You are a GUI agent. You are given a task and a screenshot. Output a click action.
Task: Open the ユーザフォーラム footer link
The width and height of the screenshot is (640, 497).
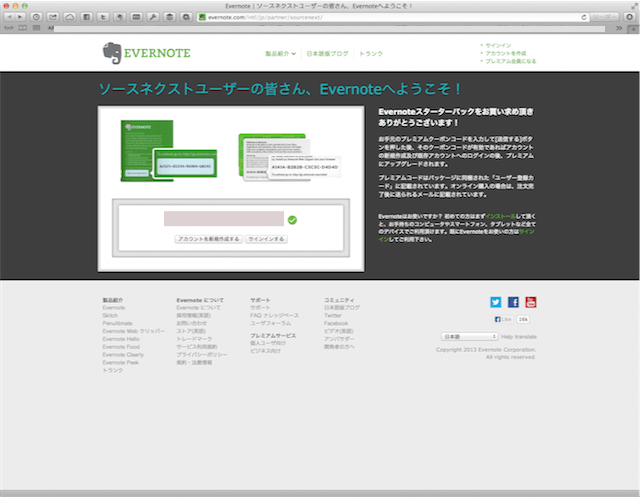(x=271, y=323)
